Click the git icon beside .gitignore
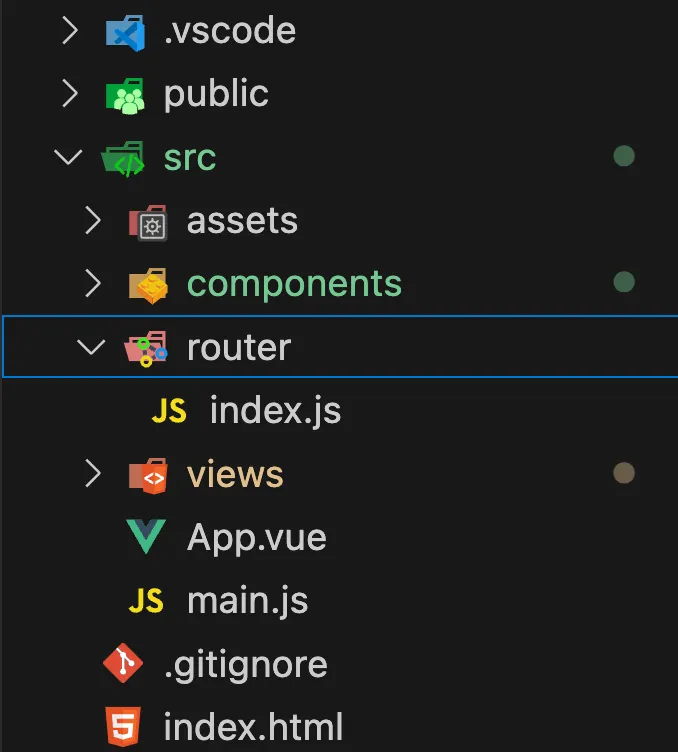The width and height of the screenshot is (678, 752). pyautogui.click(x=123, y=663)
